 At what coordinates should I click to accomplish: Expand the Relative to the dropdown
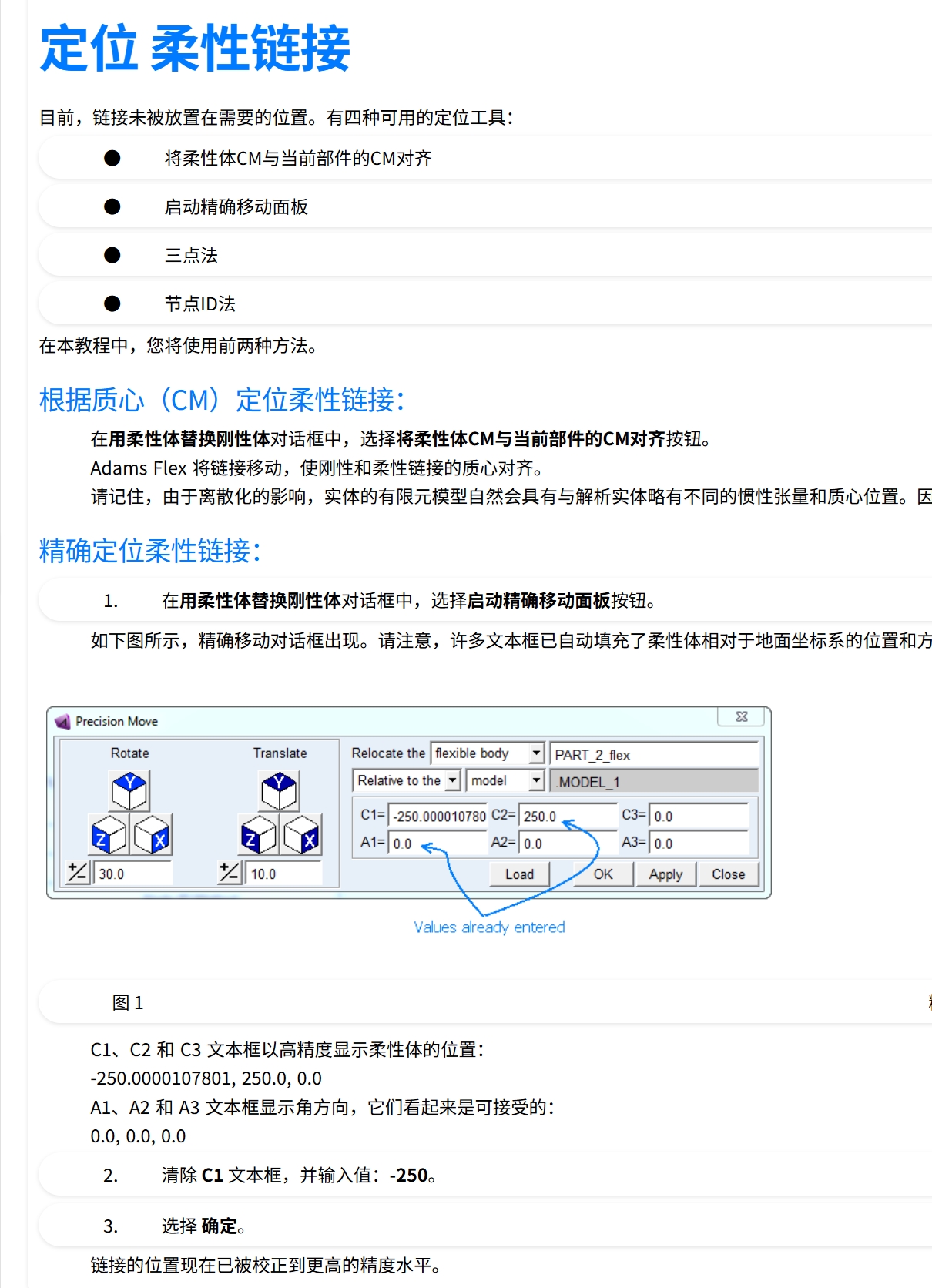[x=453, y=780]
